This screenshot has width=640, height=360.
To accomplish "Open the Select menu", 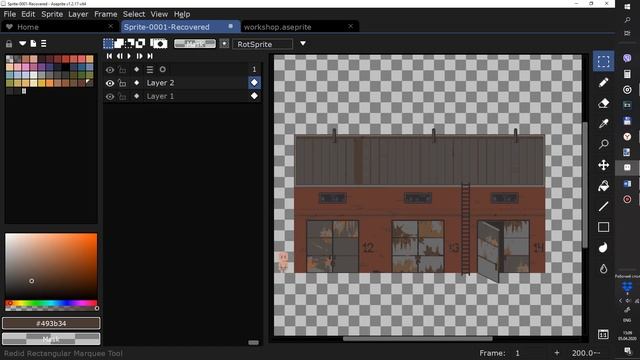I will 134,14.
